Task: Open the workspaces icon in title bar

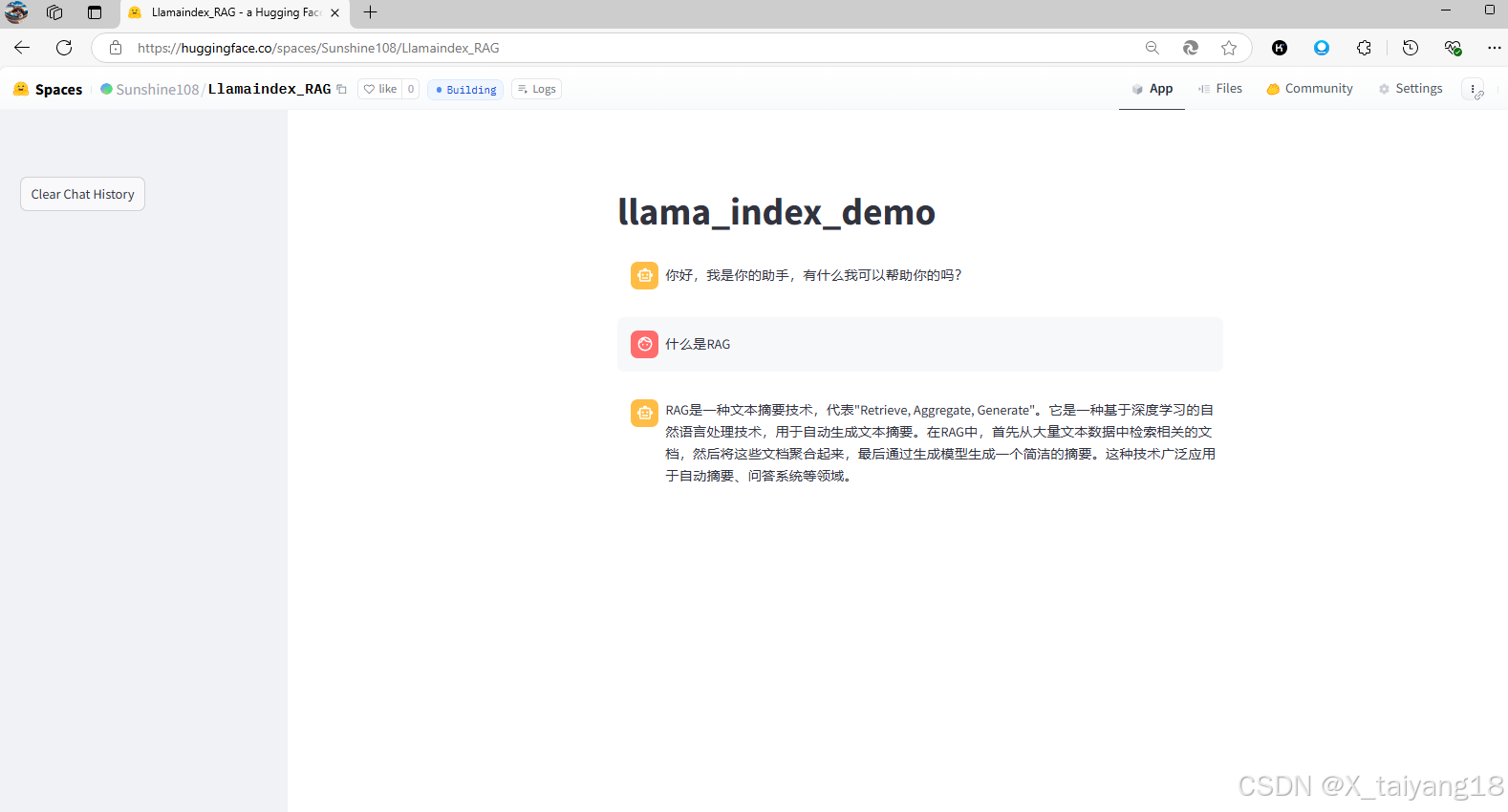Action: tap(54, 12)
